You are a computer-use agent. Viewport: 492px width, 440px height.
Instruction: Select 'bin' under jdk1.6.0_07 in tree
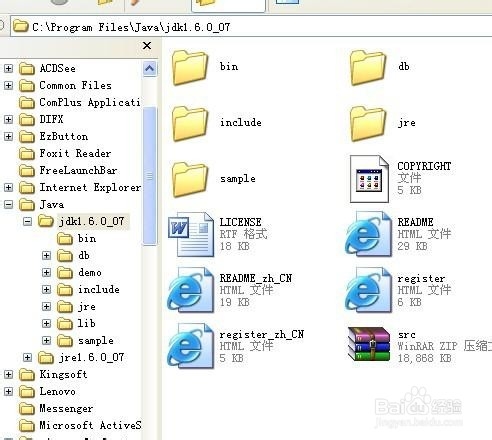click(87, 239)
